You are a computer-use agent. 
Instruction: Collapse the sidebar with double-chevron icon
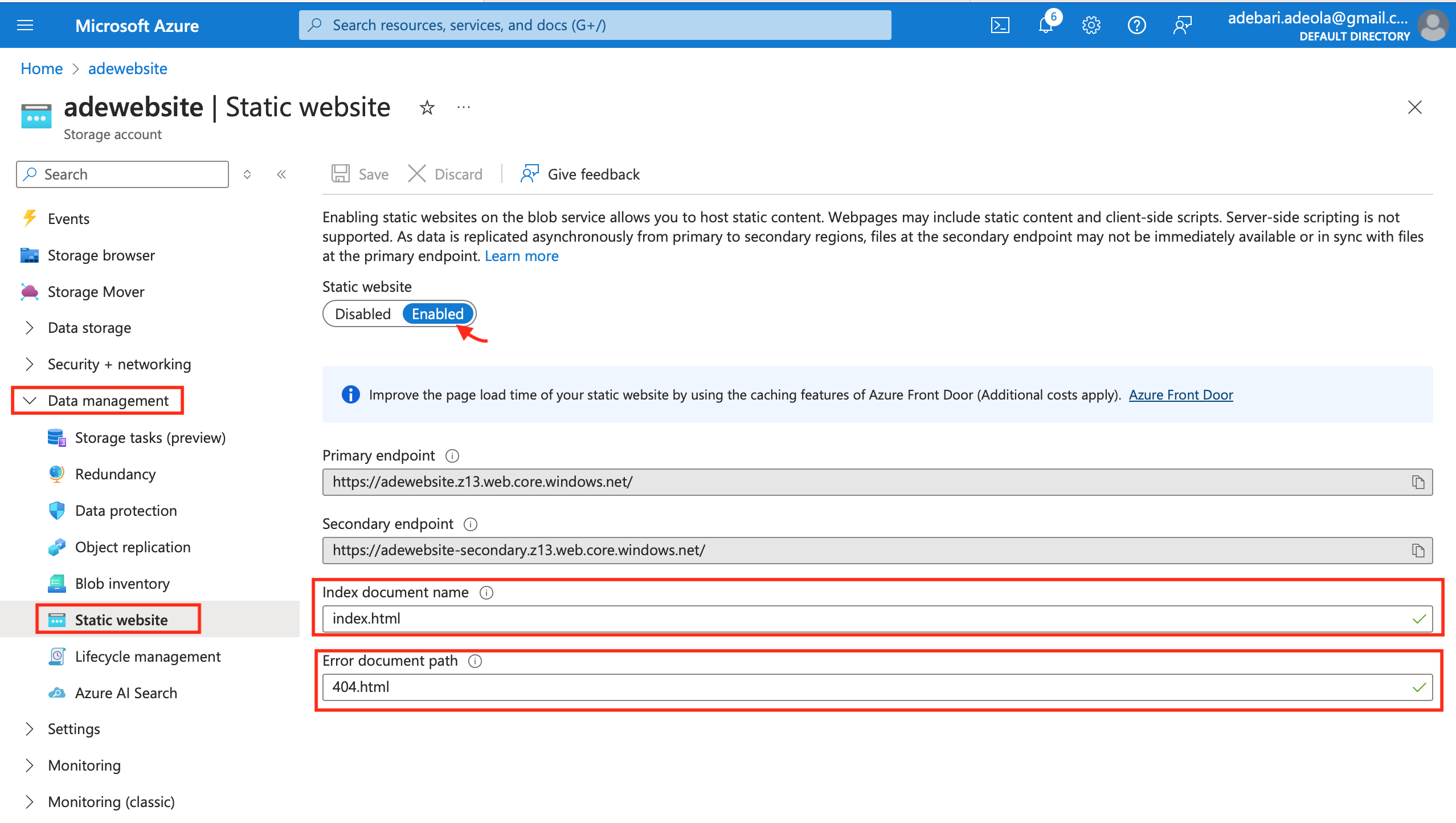coord(281,174)
